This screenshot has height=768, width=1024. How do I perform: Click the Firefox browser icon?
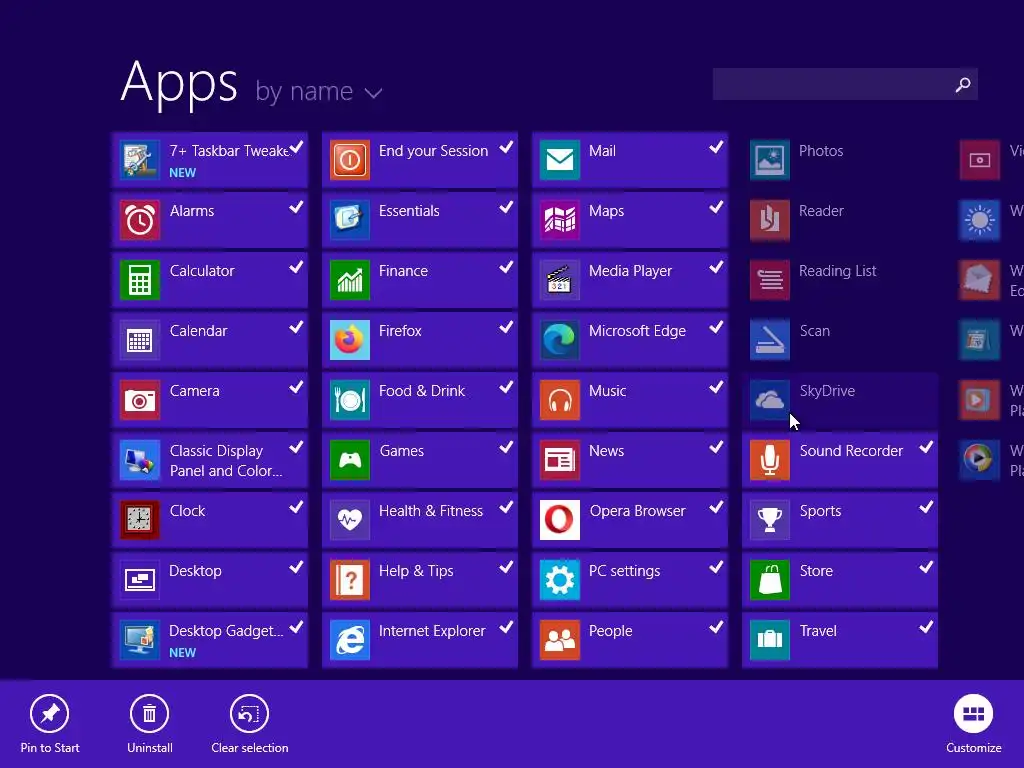(x=350, y=340)
